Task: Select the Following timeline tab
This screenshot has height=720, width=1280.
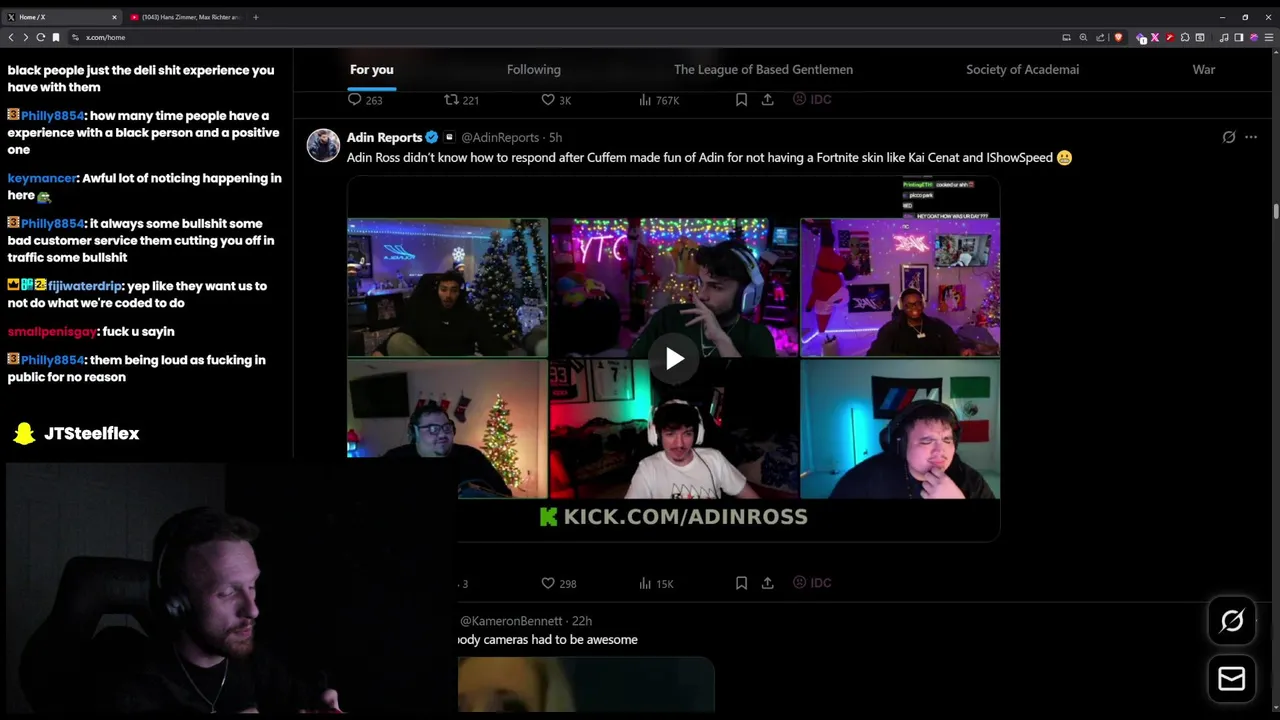Action: click(x=534, y=69)
